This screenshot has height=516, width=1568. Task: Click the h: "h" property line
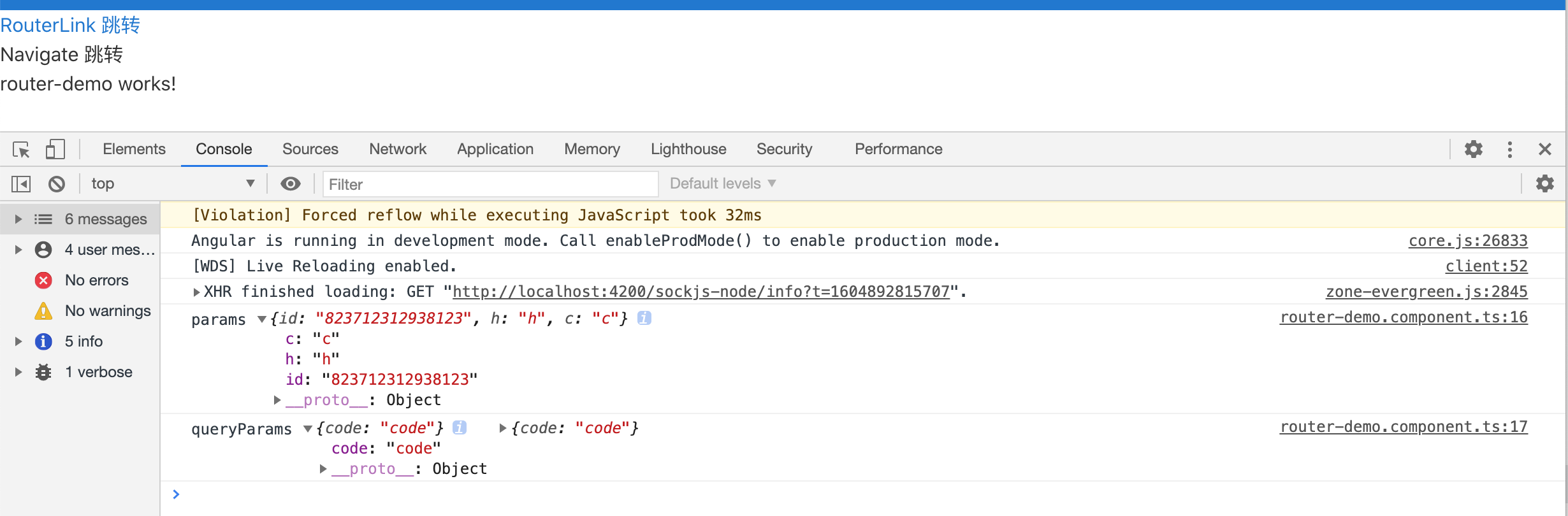312,359
